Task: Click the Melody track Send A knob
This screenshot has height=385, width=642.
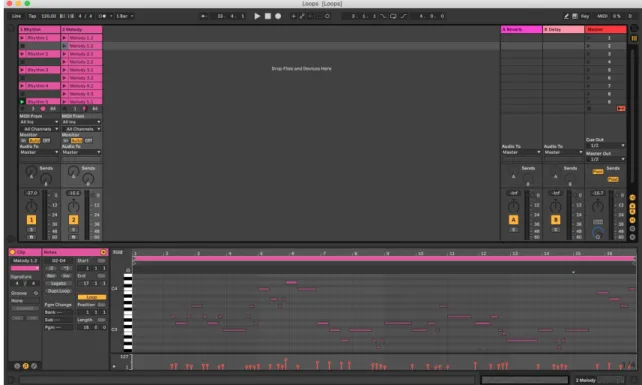Action: [74, 171]
